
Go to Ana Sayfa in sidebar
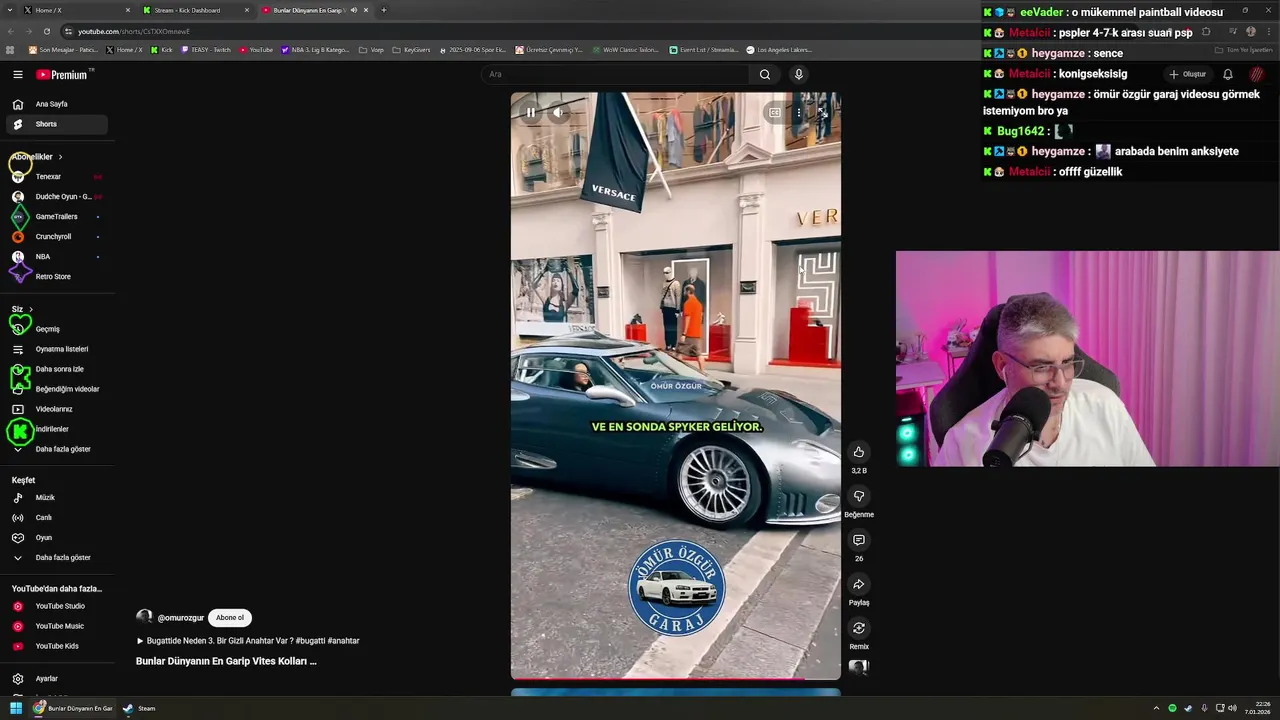tap(57, 104)
